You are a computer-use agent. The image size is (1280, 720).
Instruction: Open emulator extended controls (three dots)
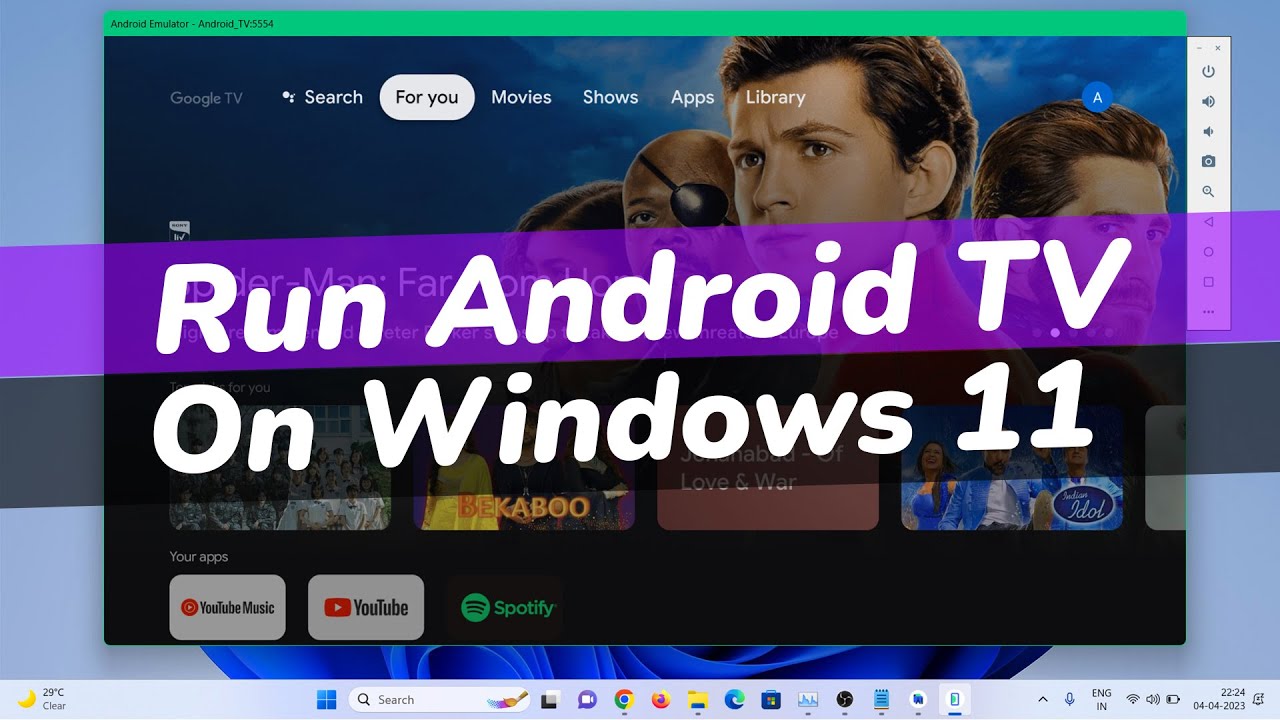click(1208, 312)
